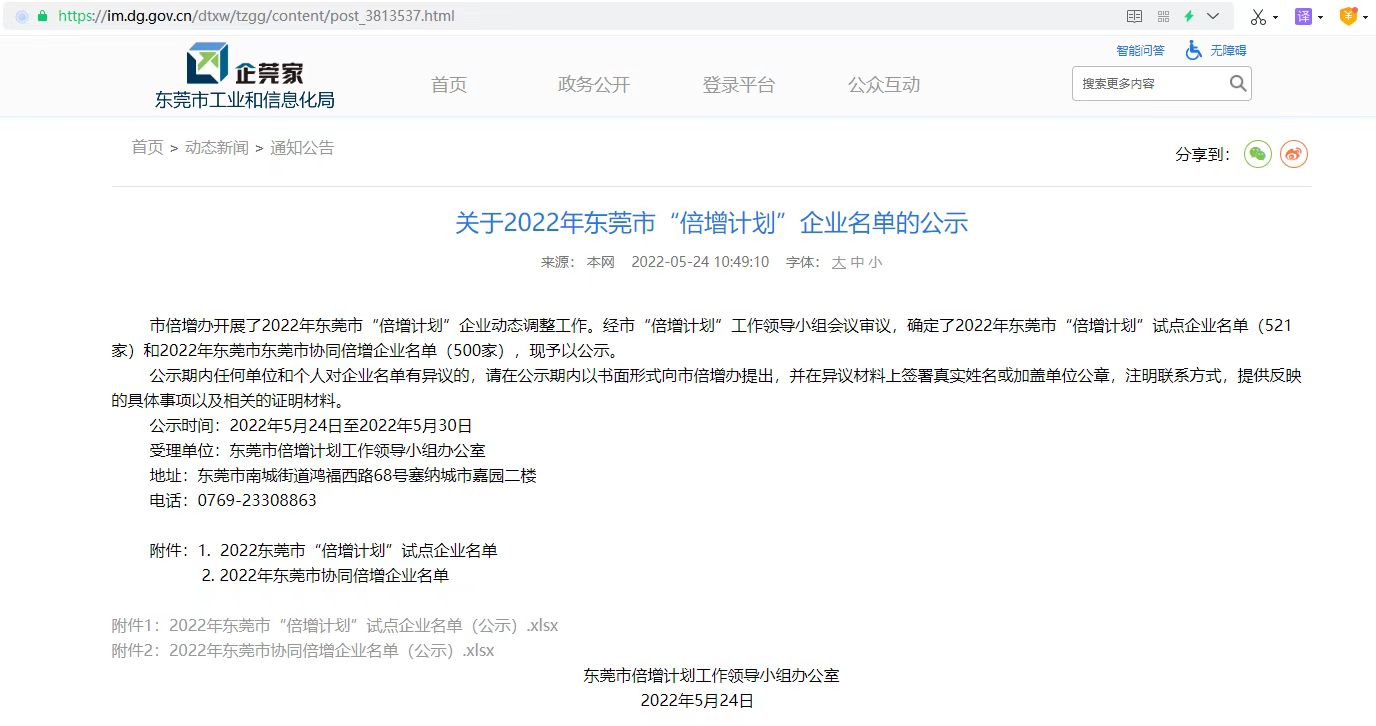Click the 智能问答 link

[x=1140, y=50]
